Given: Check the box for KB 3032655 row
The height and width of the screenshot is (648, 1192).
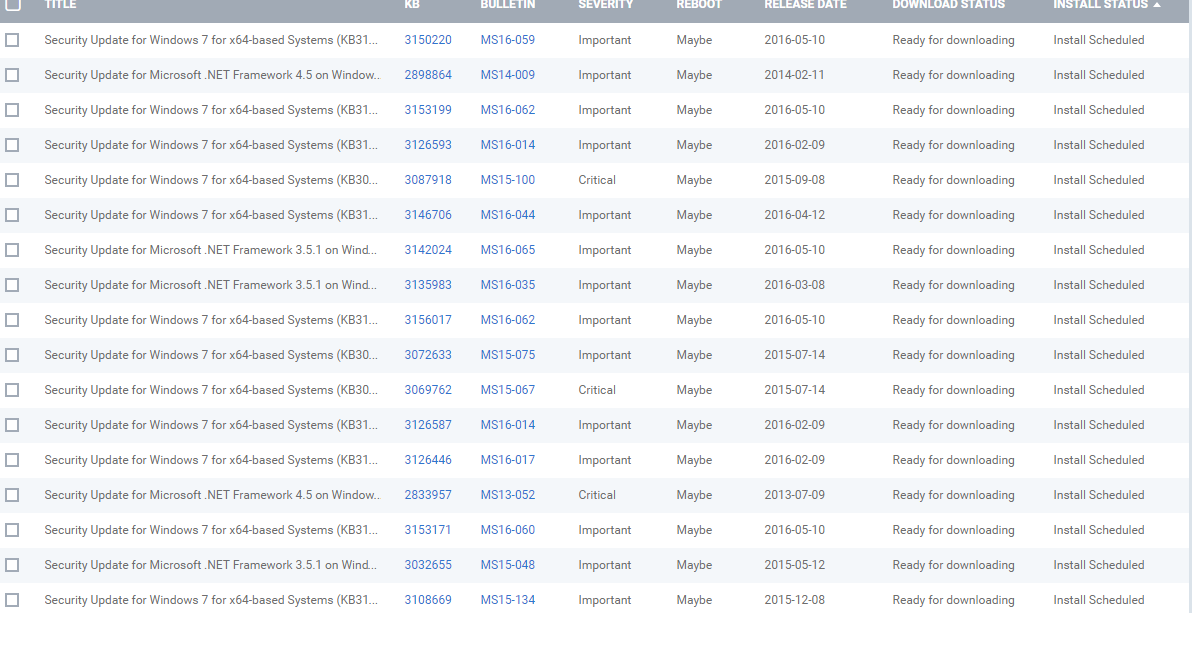Looking at the screenshot, I should [12, 565].
